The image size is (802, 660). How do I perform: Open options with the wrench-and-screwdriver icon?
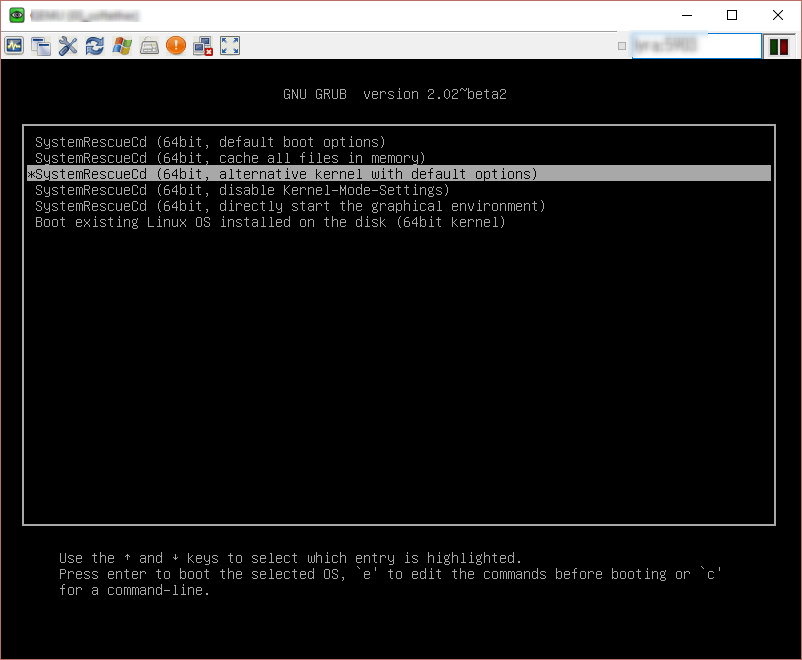68,45
